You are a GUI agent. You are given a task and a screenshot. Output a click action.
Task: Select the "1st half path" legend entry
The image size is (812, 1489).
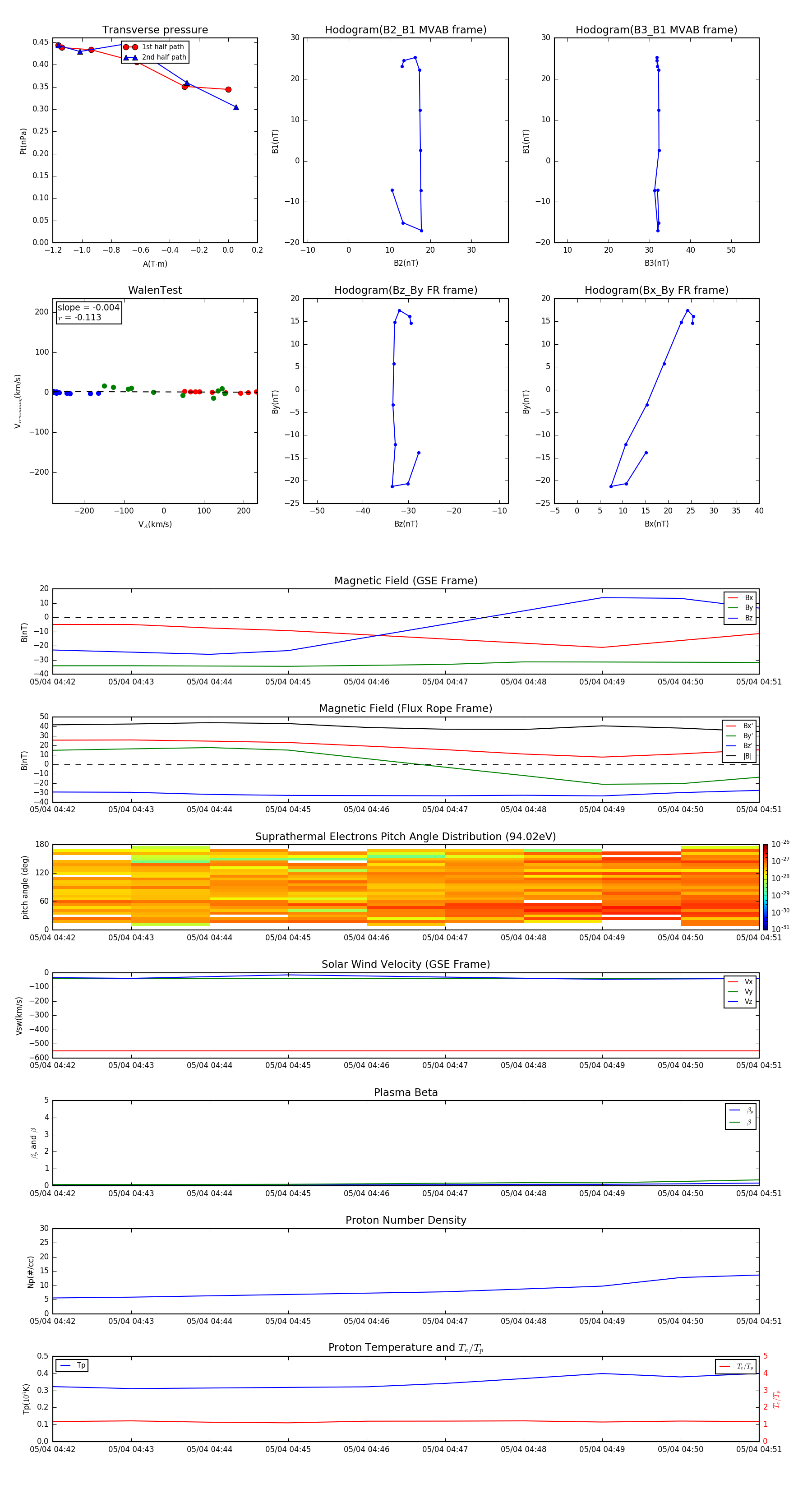click(x=154, y=47)
